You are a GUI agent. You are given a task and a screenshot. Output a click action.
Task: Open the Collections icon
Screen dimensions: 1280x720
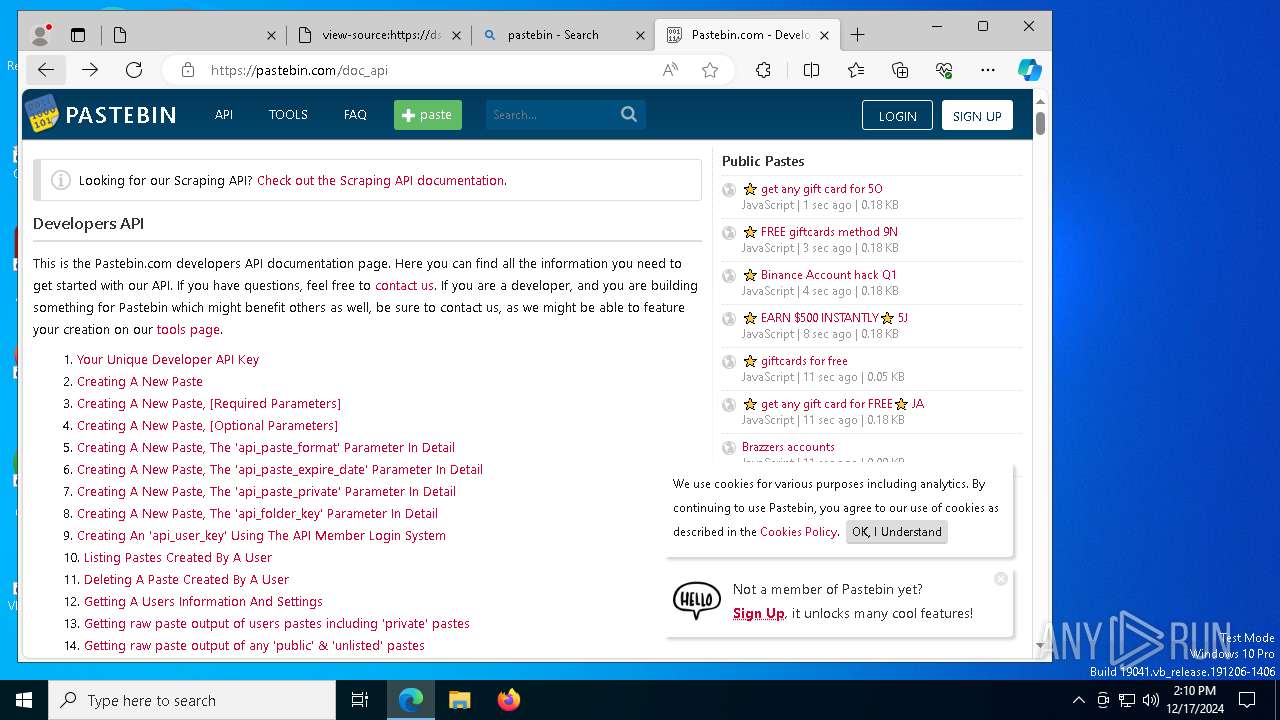pos(900,70)
